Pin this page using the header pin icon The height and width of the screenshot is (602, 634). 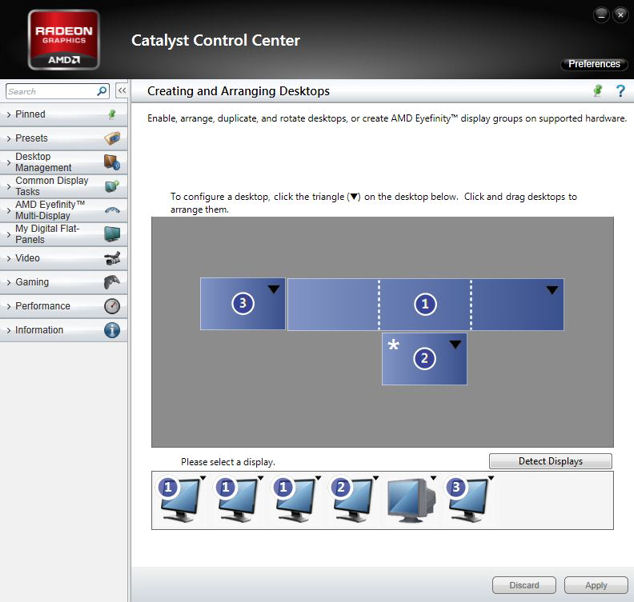click(x=598, y=91)
